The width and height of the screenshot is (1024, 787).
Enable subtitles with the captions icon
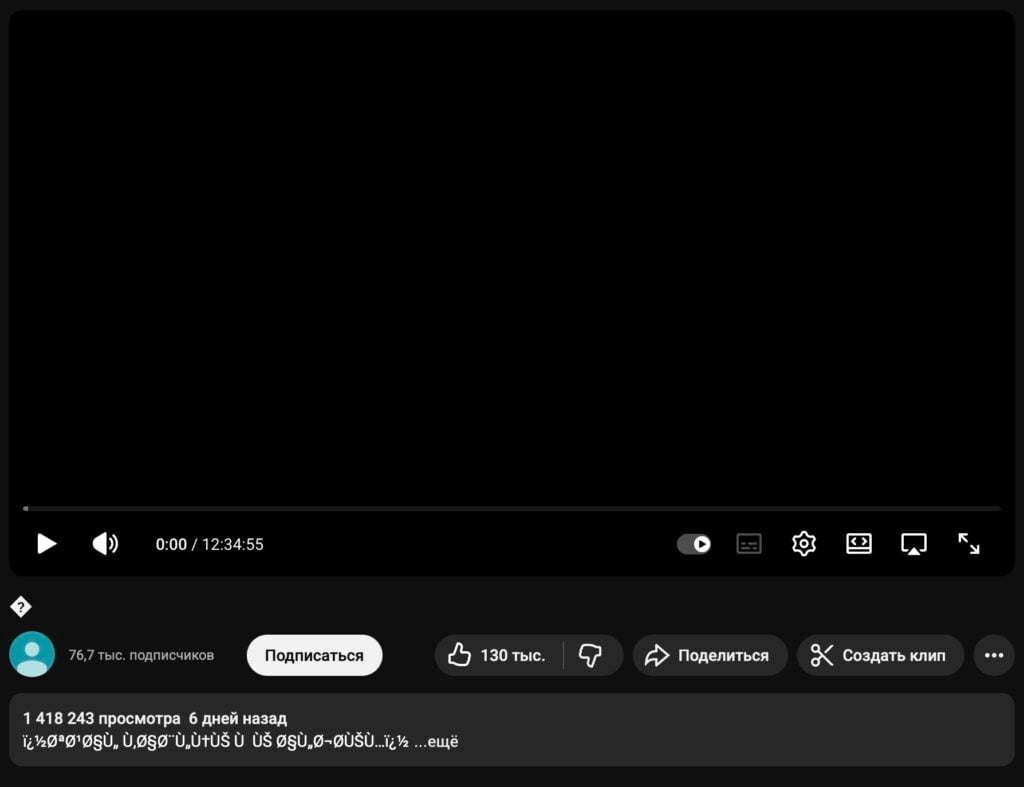(x=749, y=544)
